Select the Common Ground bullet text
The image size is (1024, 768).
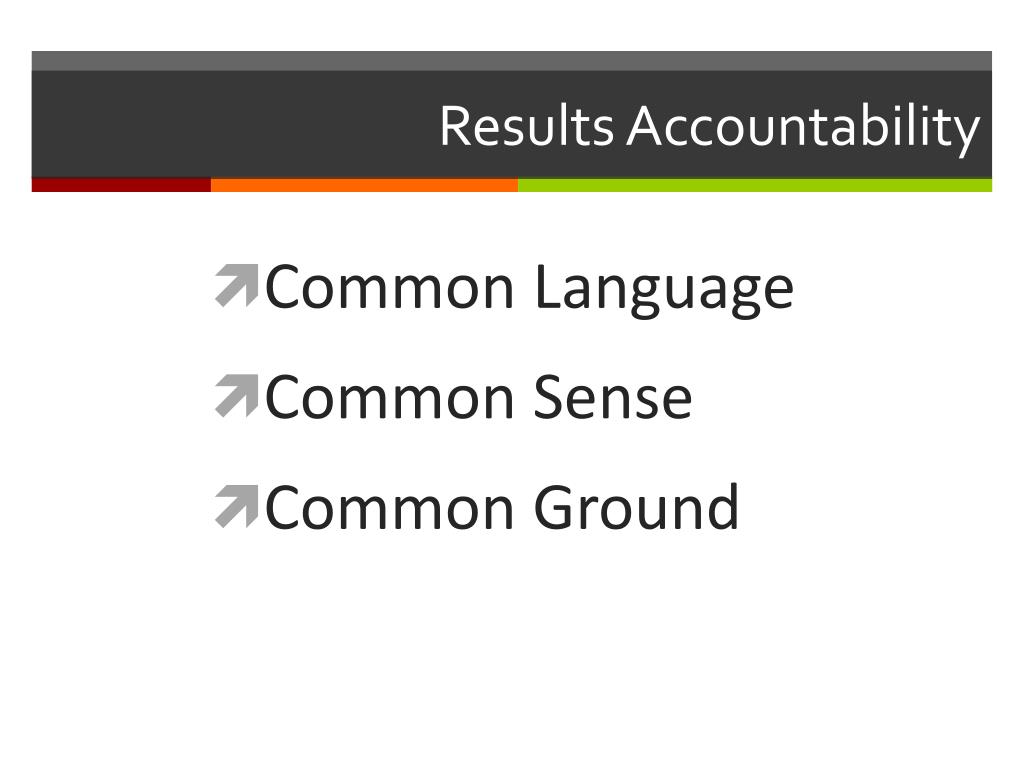[502, 507]
